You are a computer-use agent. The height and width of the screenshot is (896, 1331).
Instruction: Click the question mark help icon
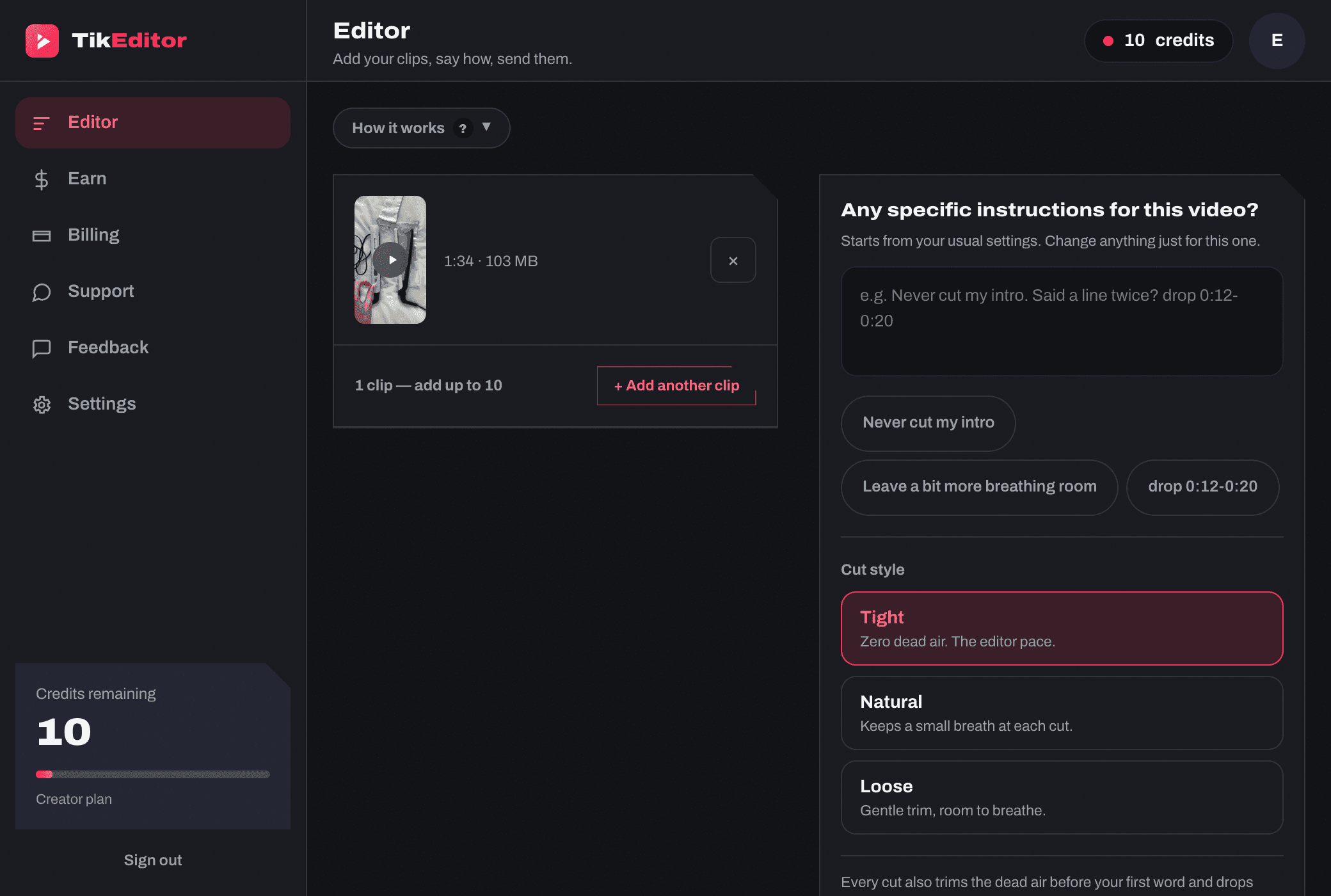click(x=463, y=128)
